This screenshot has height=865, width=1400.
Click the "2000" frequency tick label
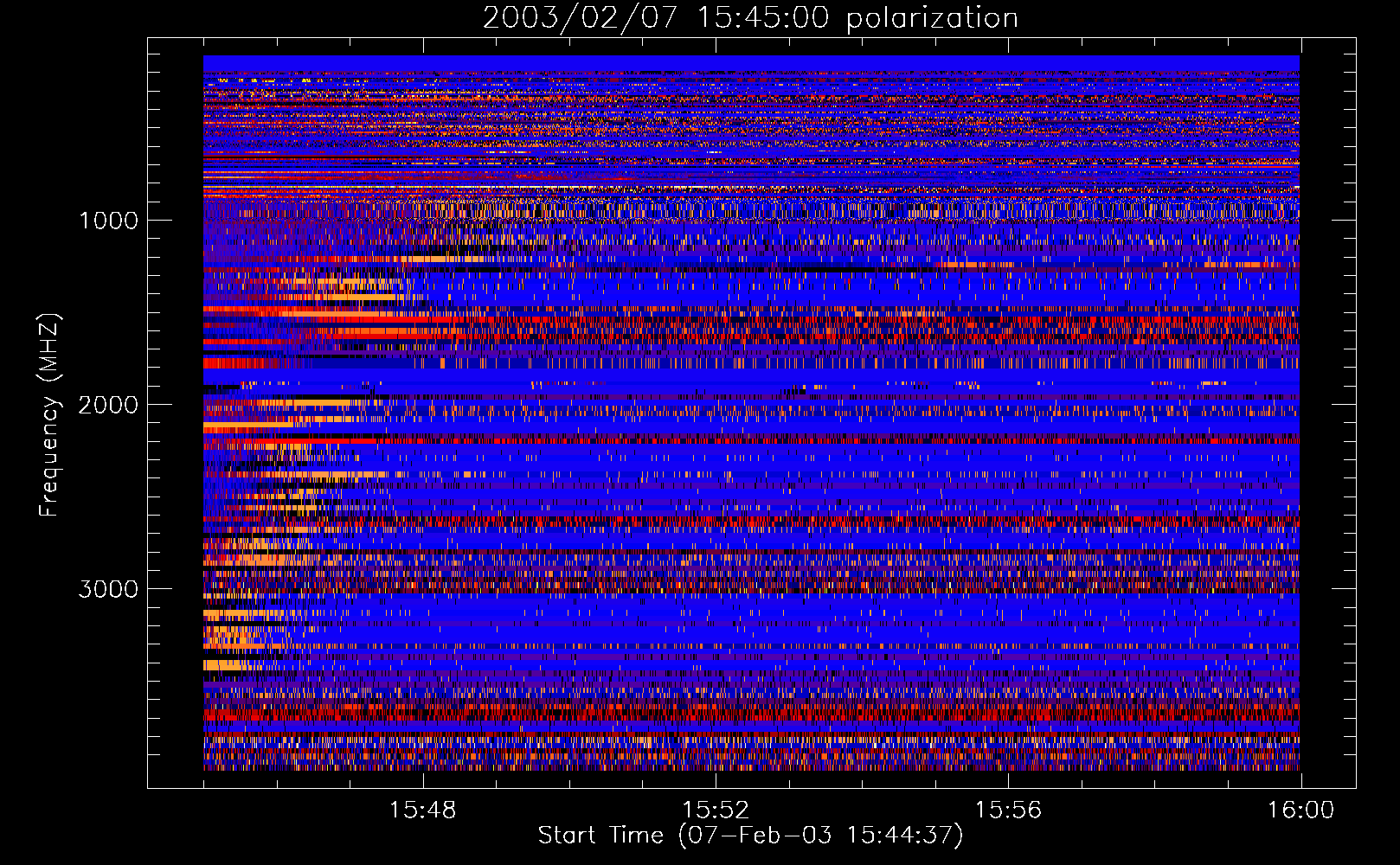[108, 405]
